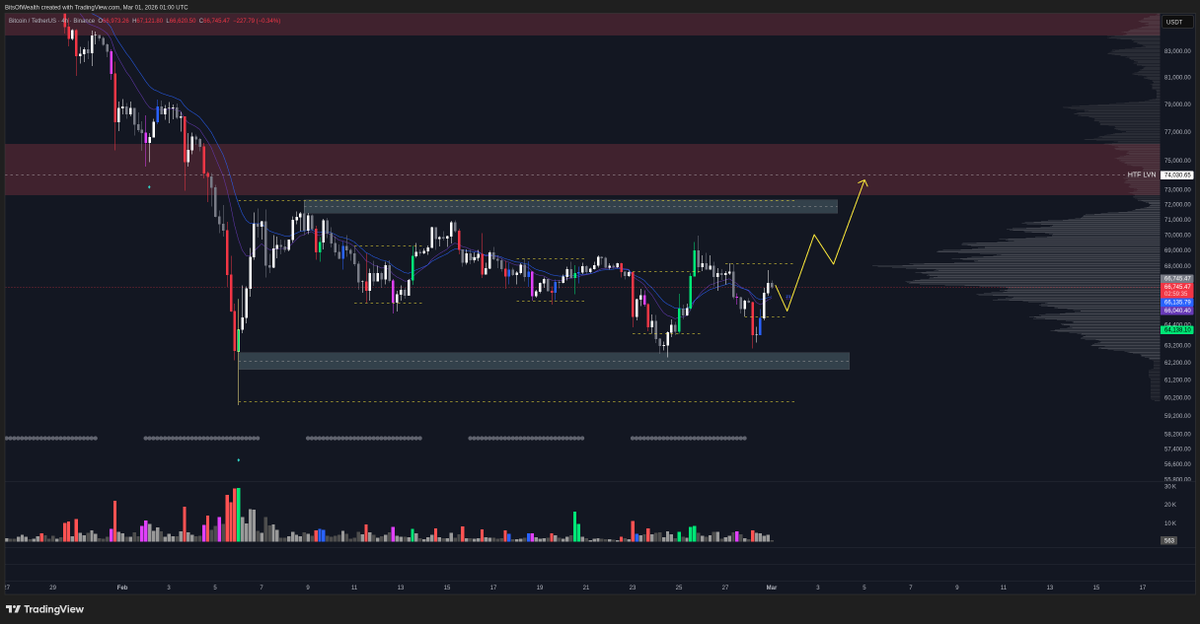Click the 10K volume scale label
1200x624 pixels.
click(x=1169, y=523)
